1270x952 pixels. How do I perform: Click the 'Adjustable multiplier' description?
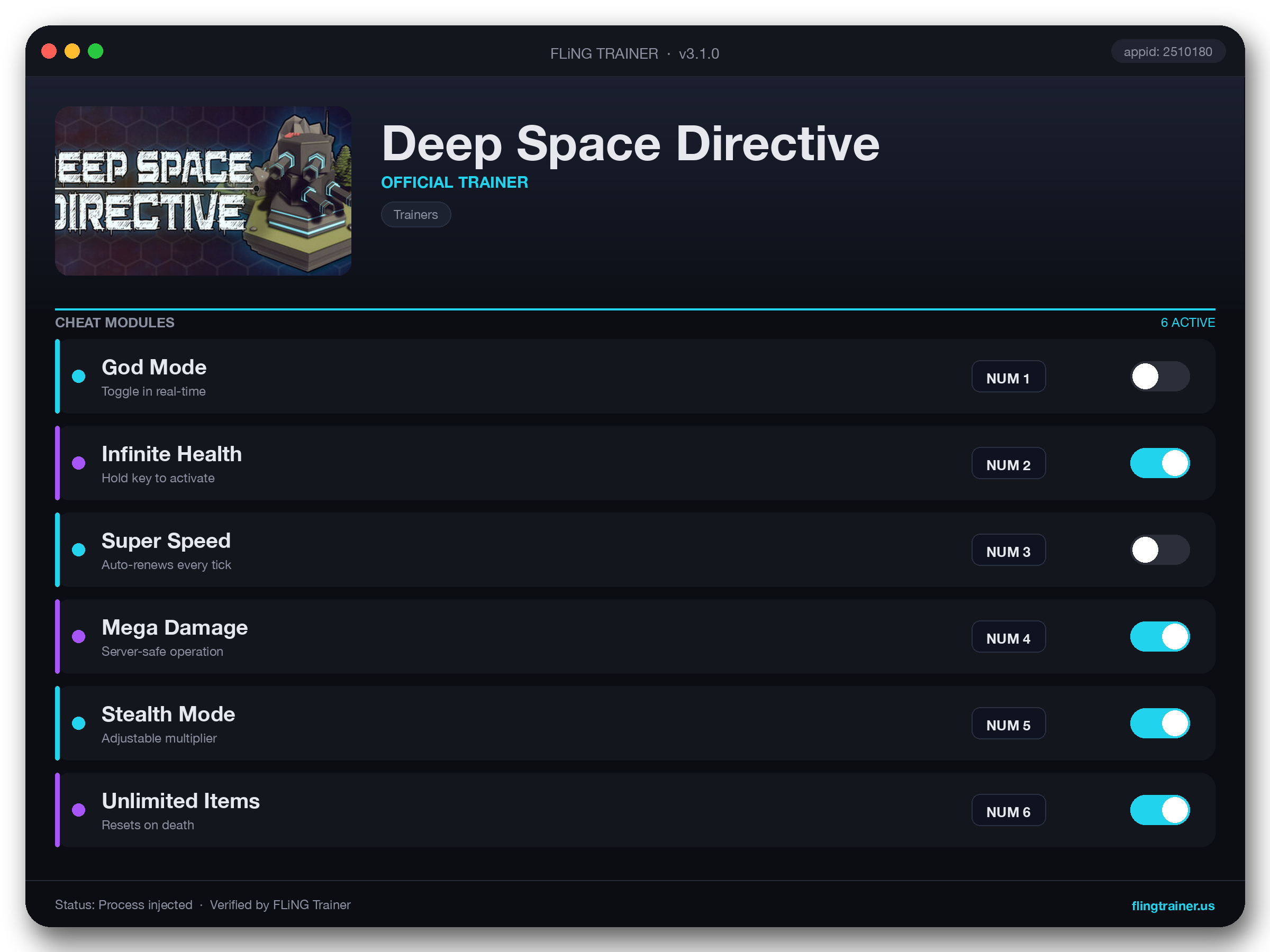click(159, 738)
